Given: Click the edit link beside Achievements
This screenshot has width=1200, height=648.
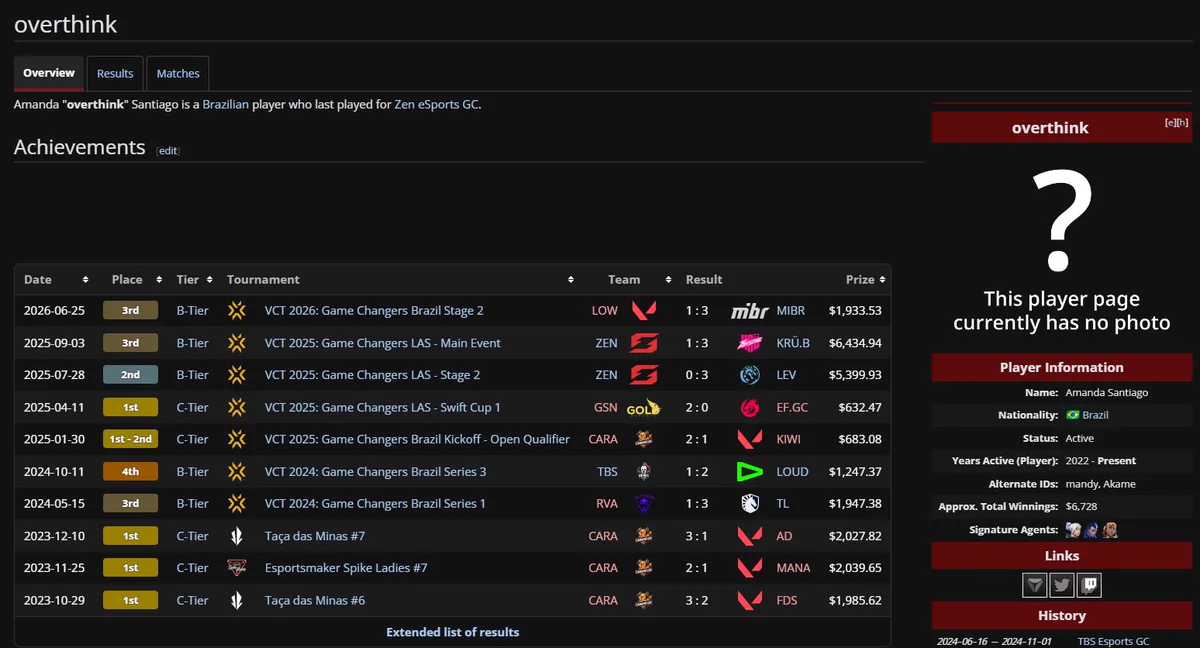Looking at the screenshot, I should pyautogui.click(x=168, y=151).
